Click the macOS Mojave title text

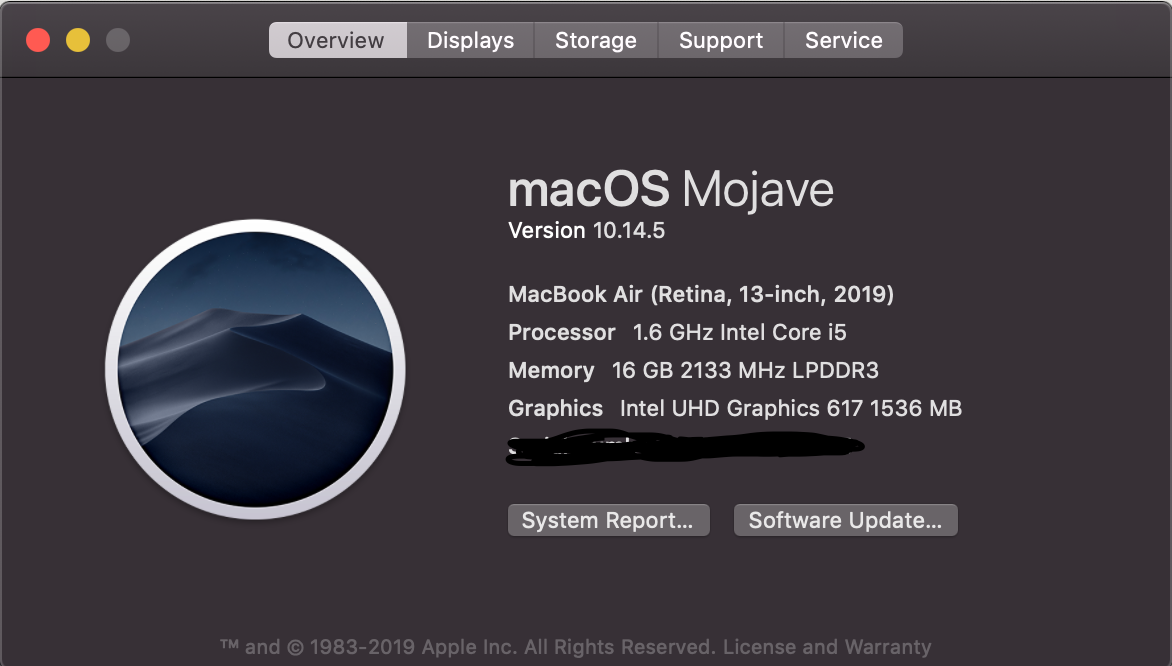coord(670,189)
